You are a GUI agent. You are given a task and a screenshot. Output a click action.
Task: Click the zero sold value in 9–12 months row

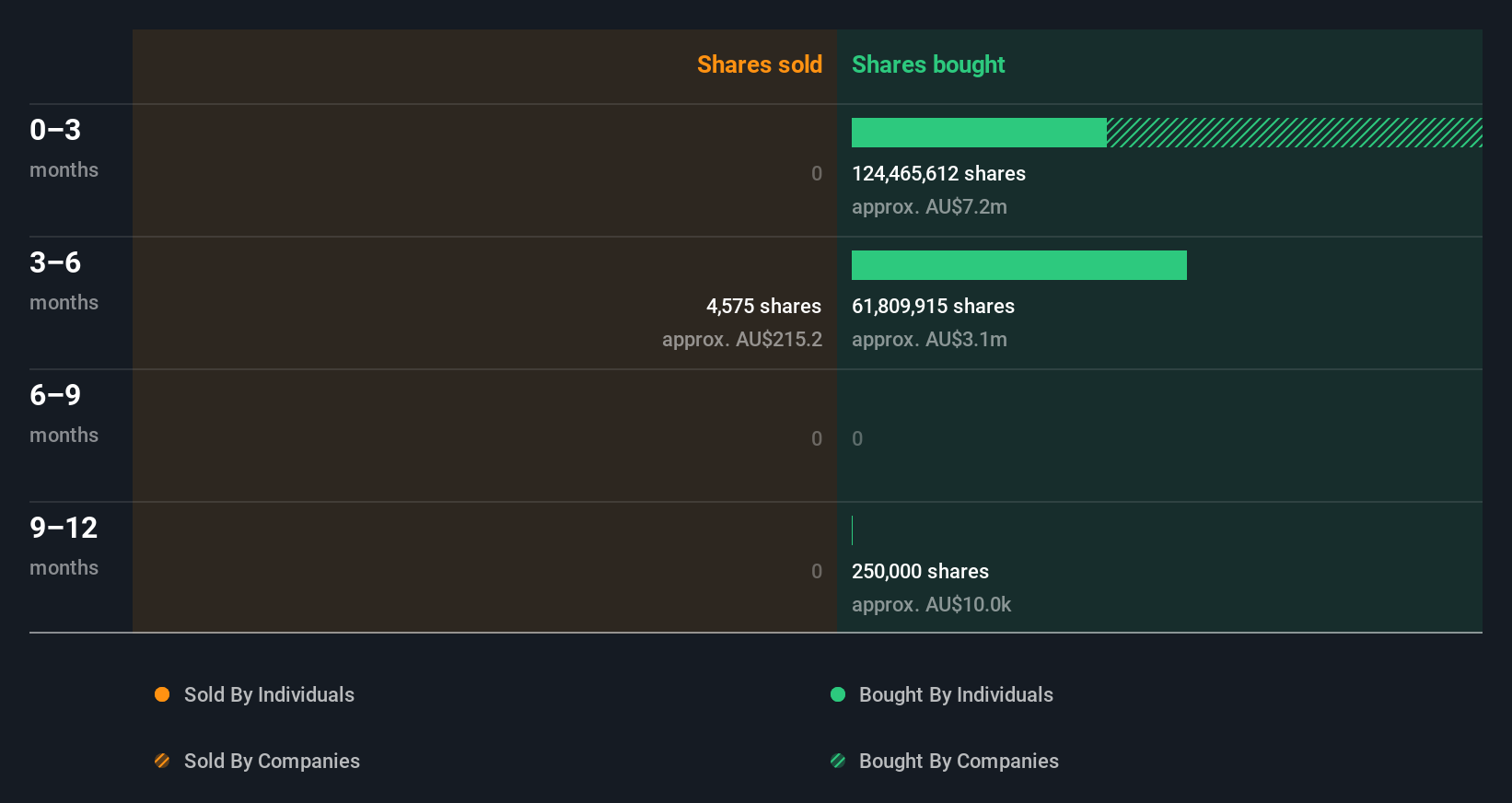[817, 571]
